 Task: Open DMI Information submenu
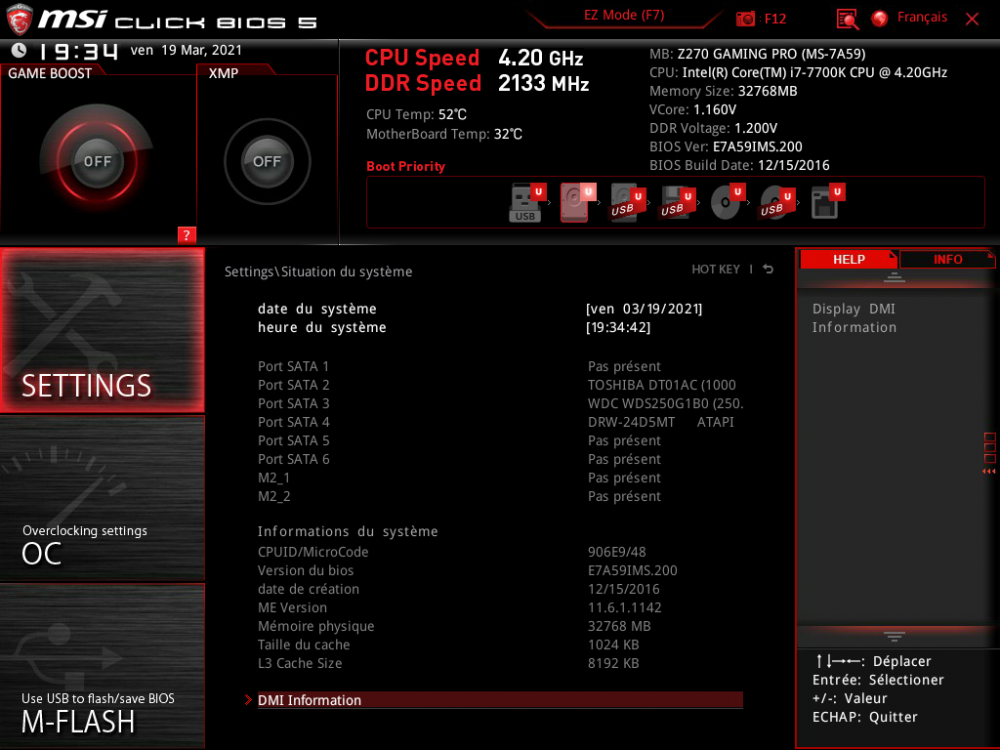(x=500, y=700)
